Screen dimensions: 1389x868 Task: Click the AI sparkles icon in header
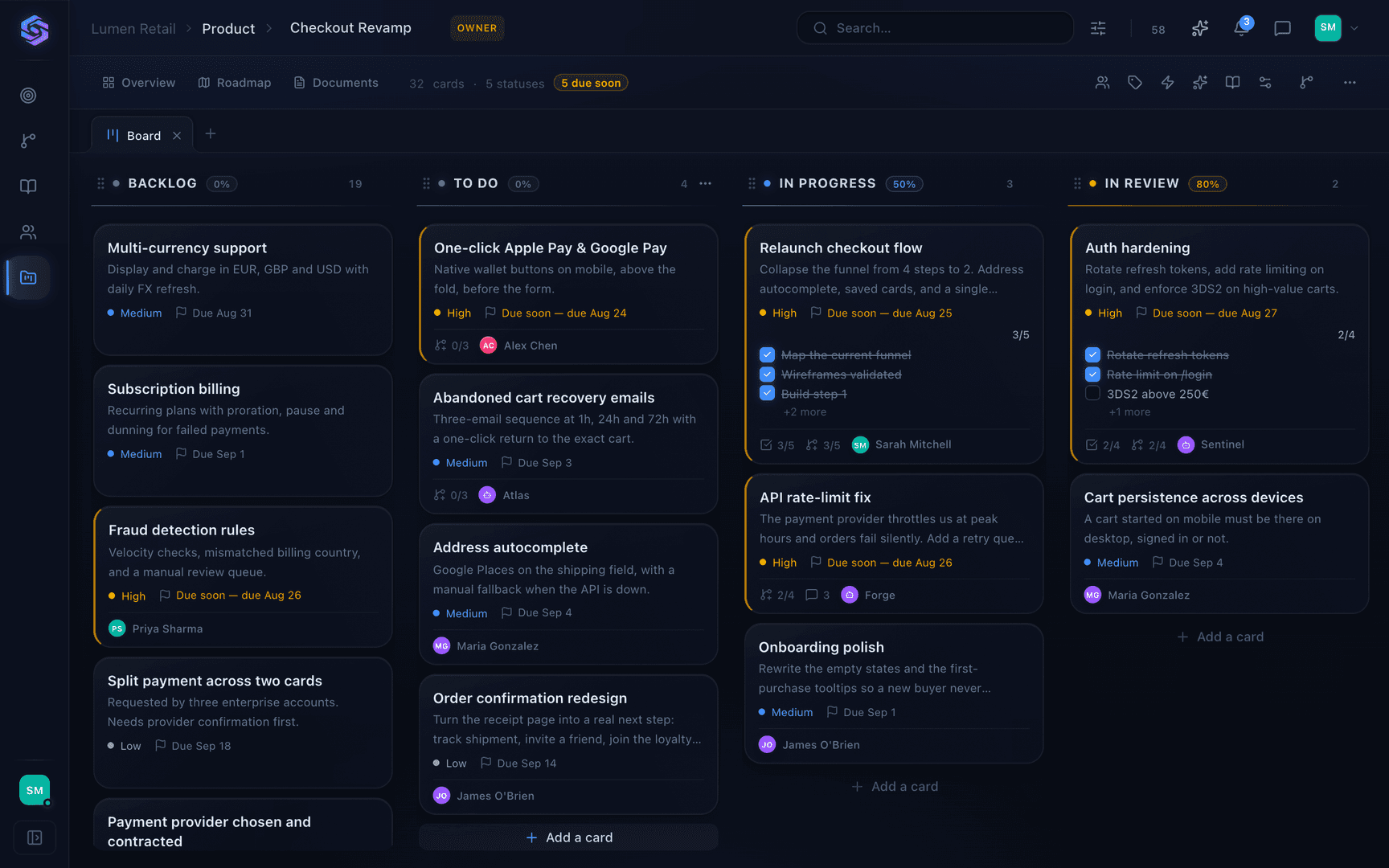(x=1200, y=28)
